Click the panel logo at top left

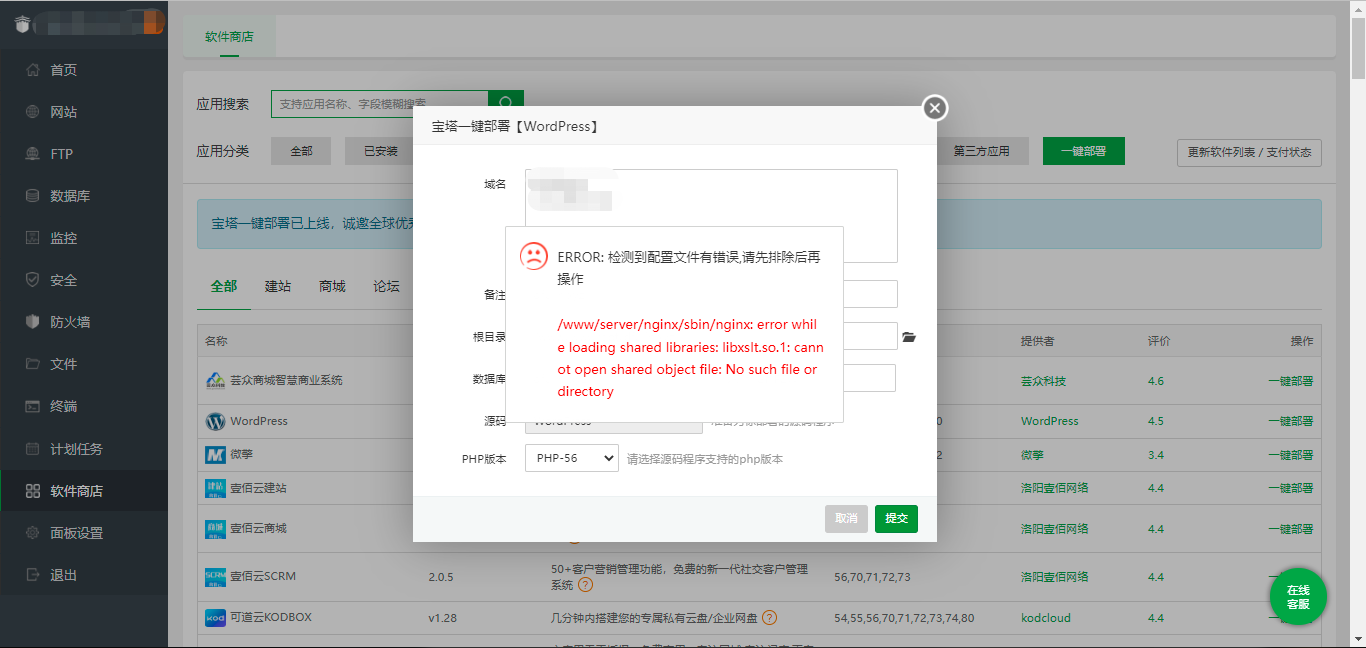click(x=21, y=23)
